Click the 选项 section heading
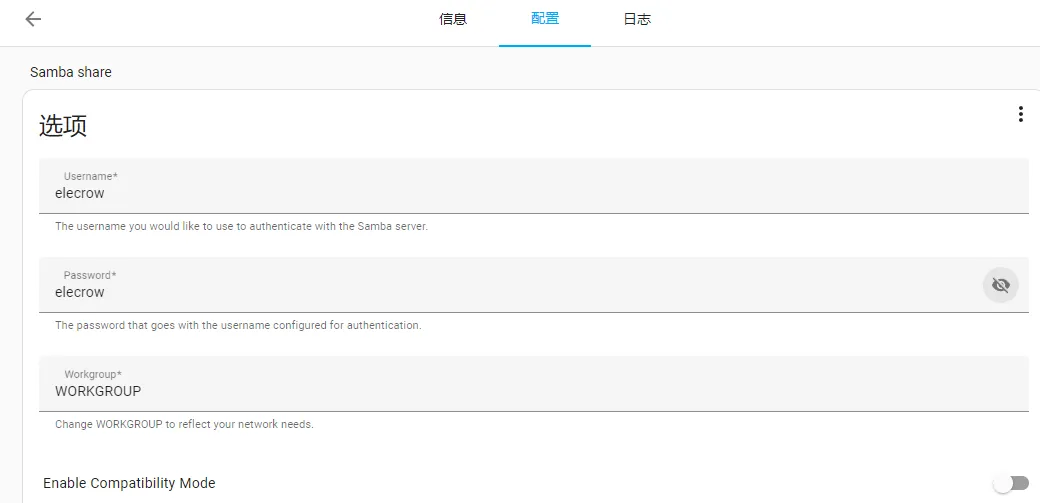1040x503 pixels. [x=63, y=125]
